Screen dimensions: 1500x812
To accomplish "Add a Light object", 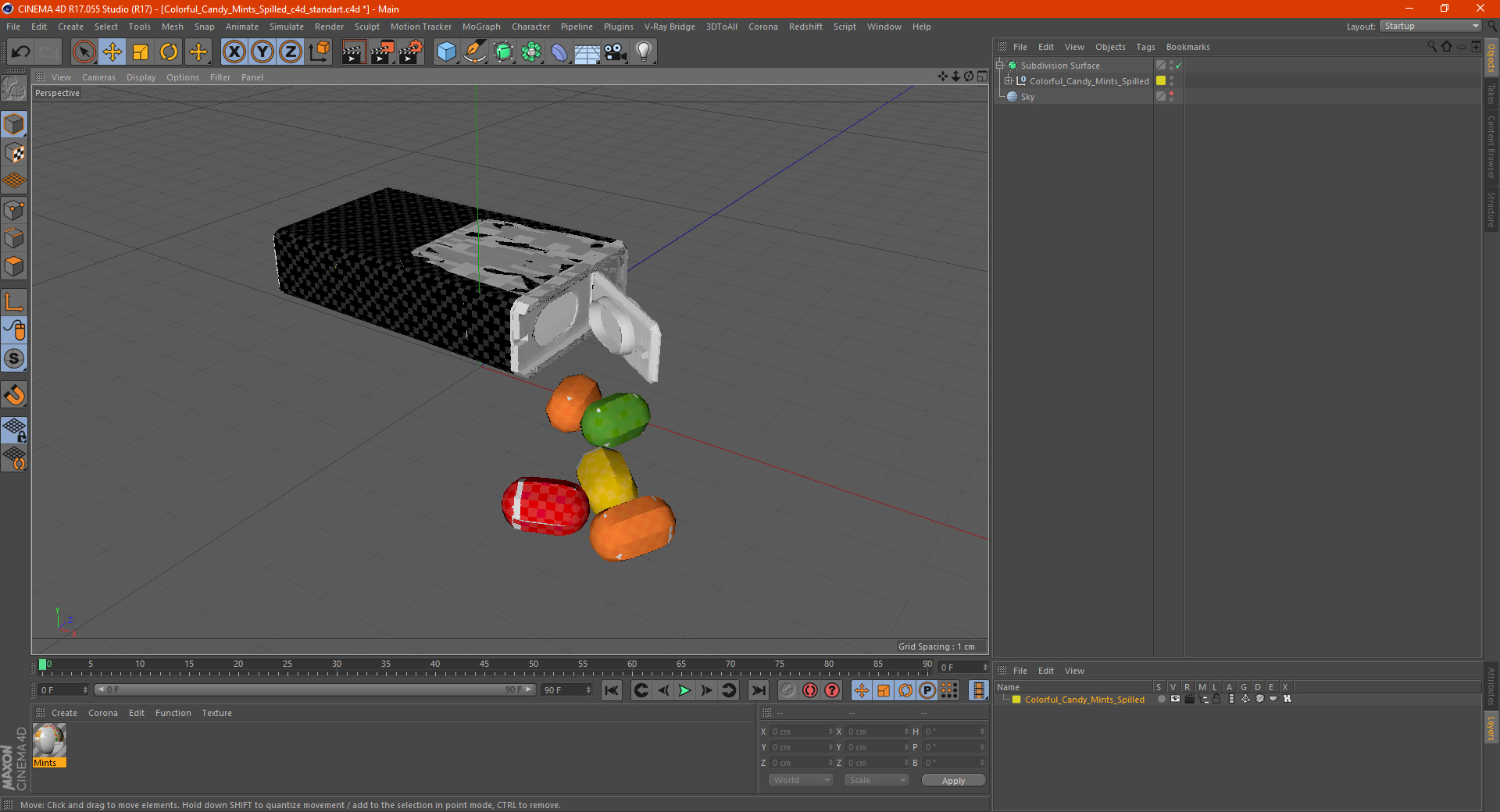I will (644, 52).
